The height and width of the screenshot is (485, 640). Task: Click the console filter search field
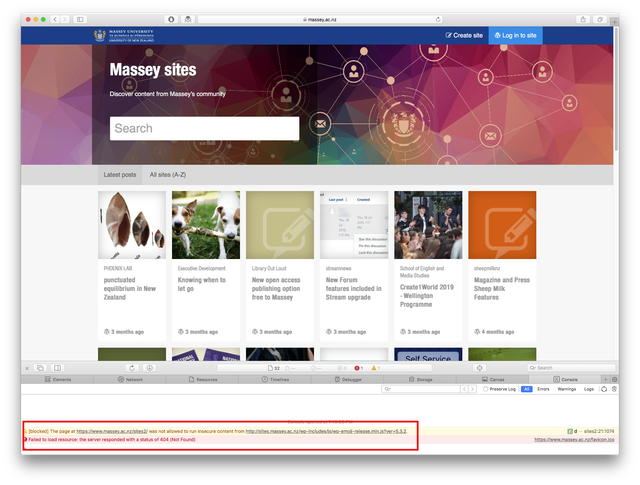420,389
